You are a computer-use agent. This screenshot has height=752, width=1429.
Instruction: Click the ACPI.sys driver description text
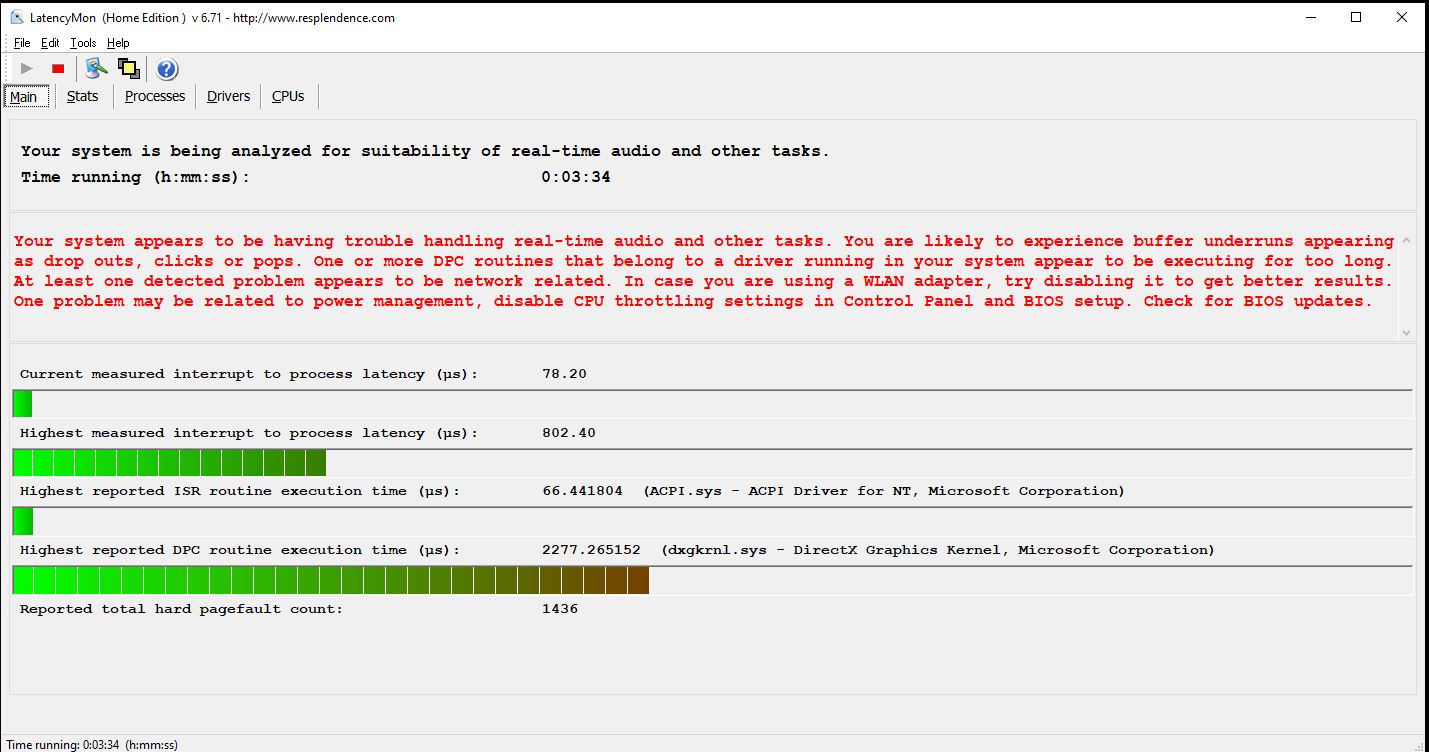pyautogui.click(x=884, y=491)
